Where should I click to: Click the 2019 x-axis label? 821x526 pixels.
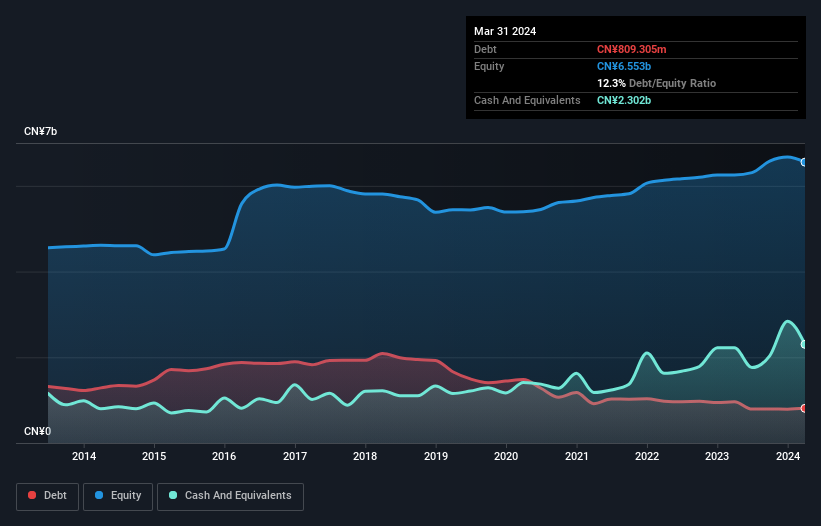pyautogui.click(x=436, y=456)
